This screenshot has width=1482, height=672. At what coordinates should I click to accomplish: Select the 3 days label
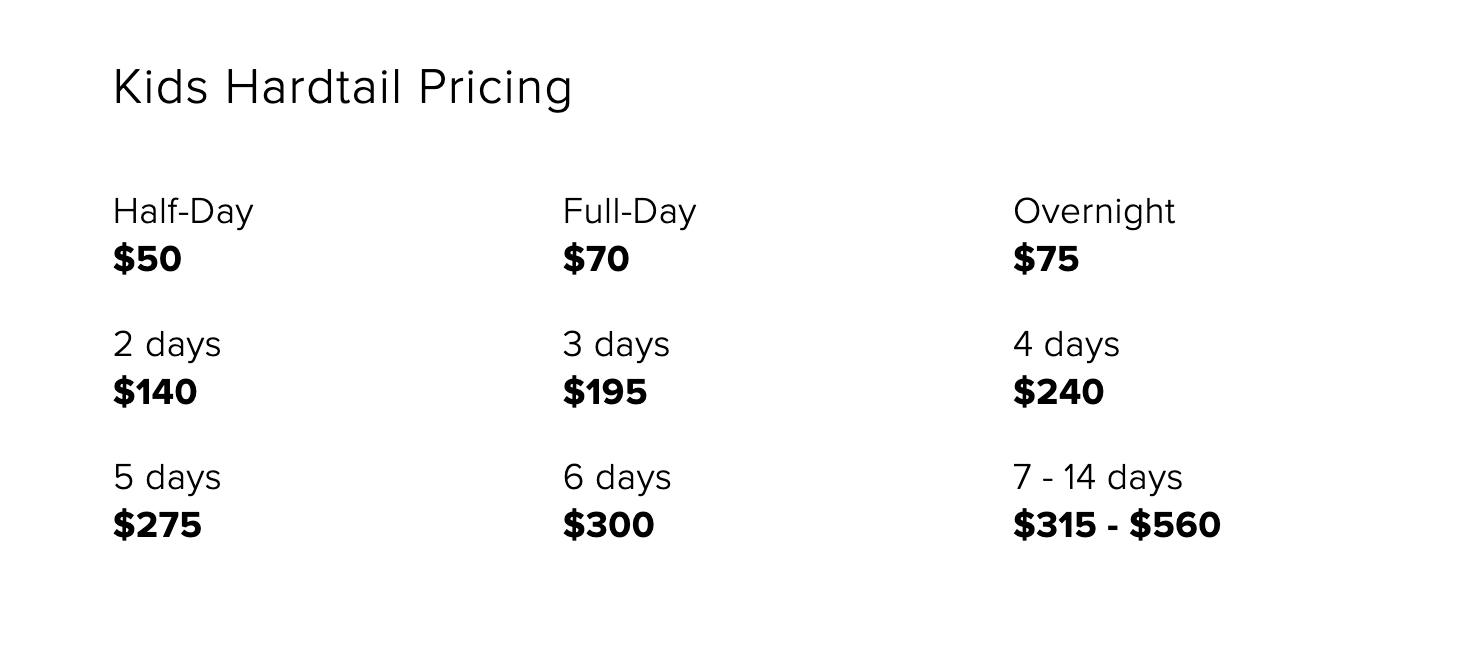pos(616,345)
